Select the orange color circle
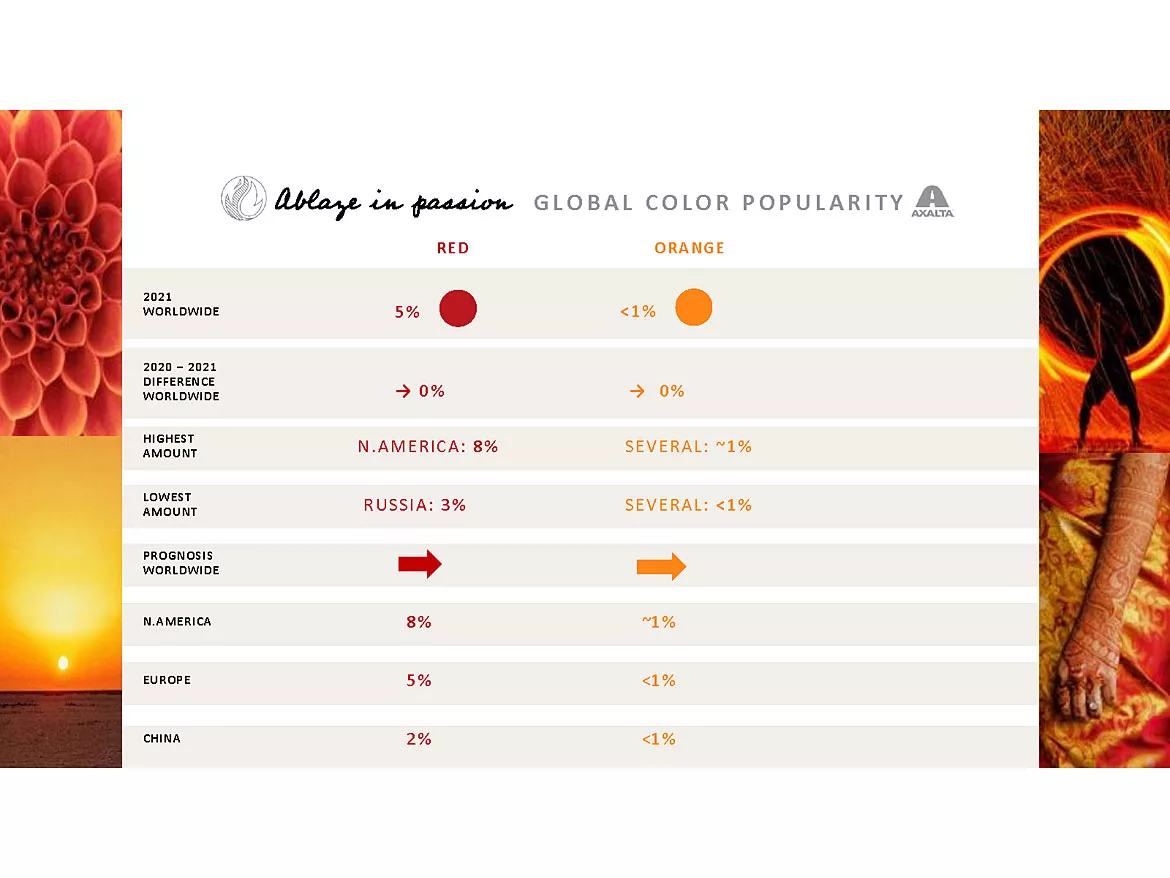Image resolution: width=1170 pixels, height=878 pixels. point(693,307)
